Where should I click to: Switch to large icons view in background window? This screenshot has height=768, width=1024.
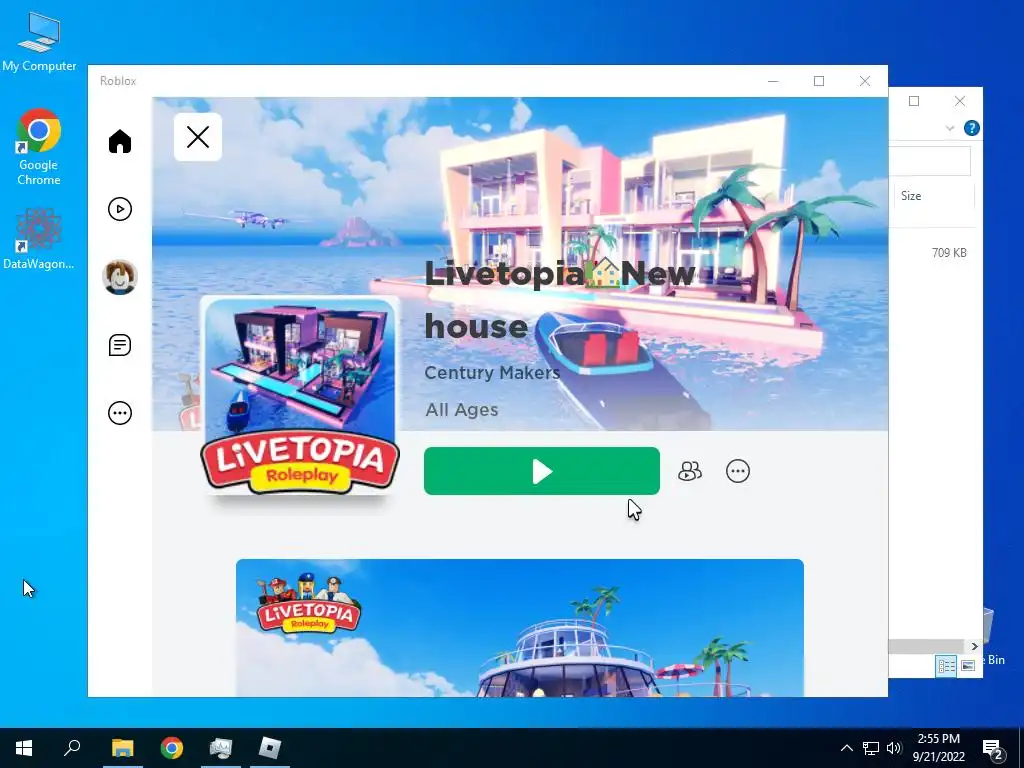(968, 665)
